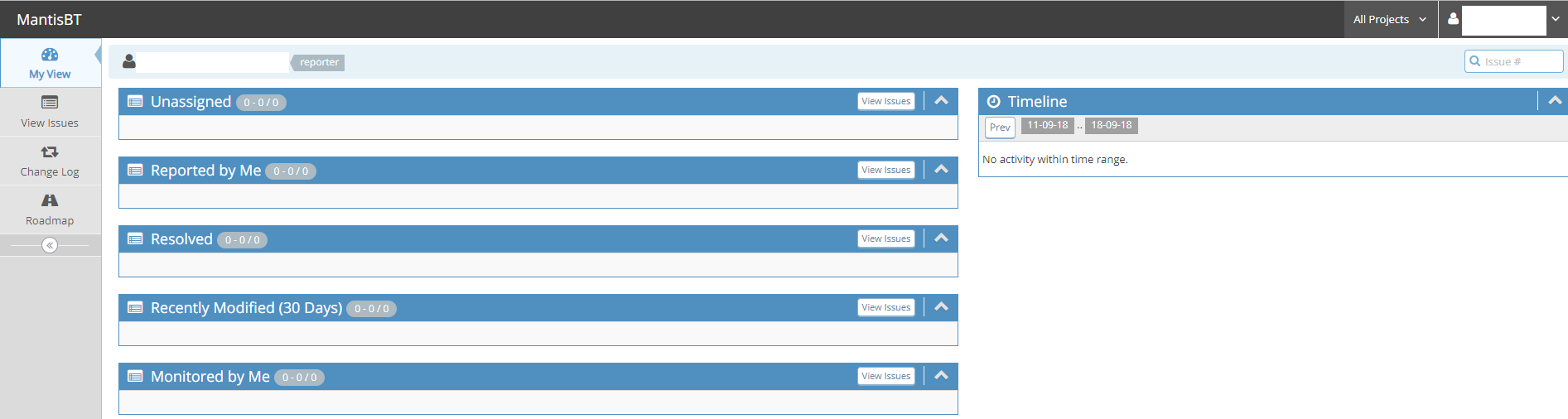Open the user menu dropdown arrow

pos(1556,19)
